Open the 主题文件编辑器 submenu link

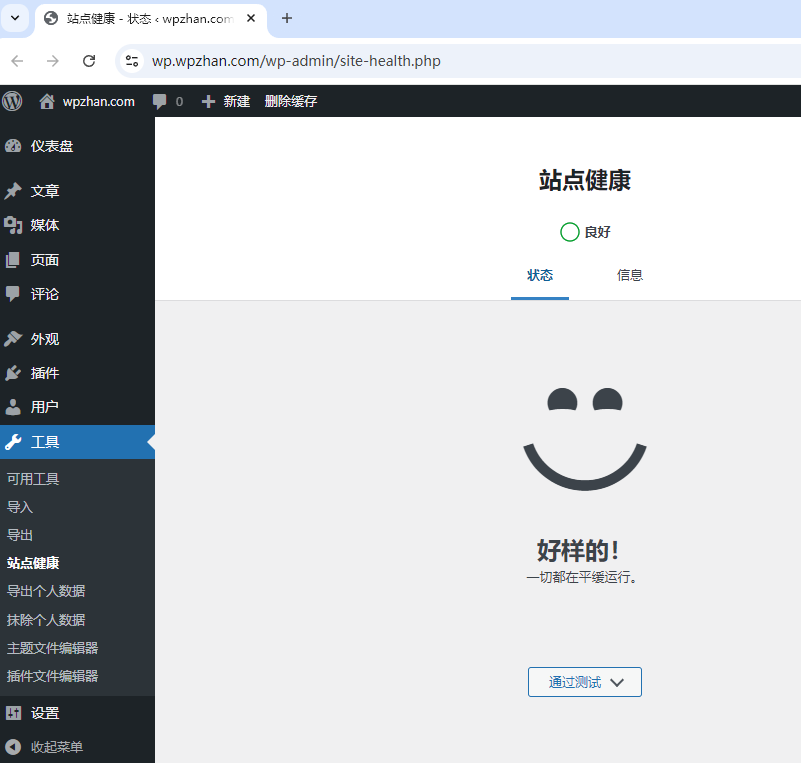click(x=52, y=648)
